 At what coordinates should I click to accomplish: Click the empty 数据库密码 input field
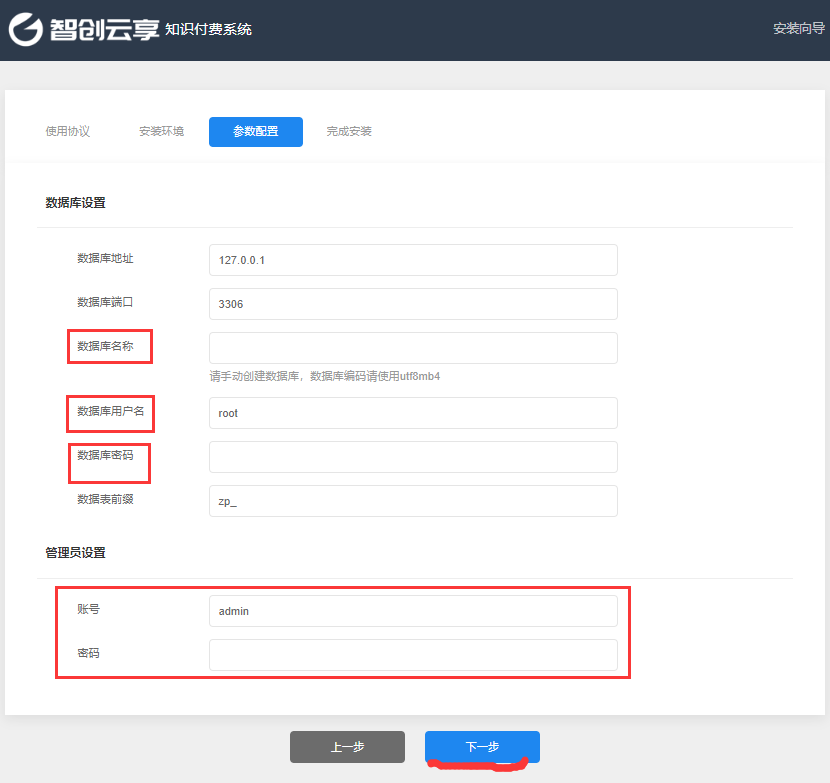point(413,457)
